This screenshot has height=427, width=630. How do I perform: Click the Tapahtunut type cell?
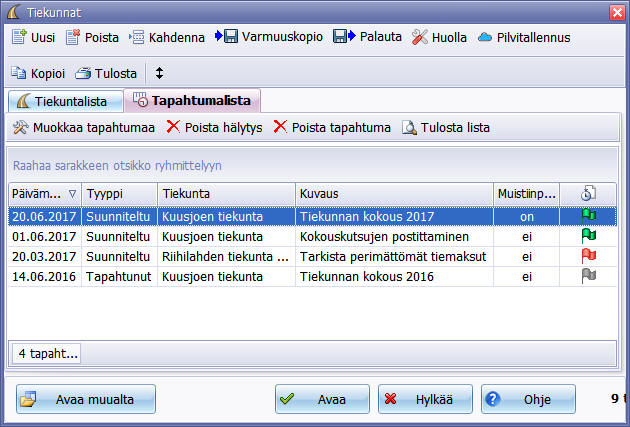119,277
